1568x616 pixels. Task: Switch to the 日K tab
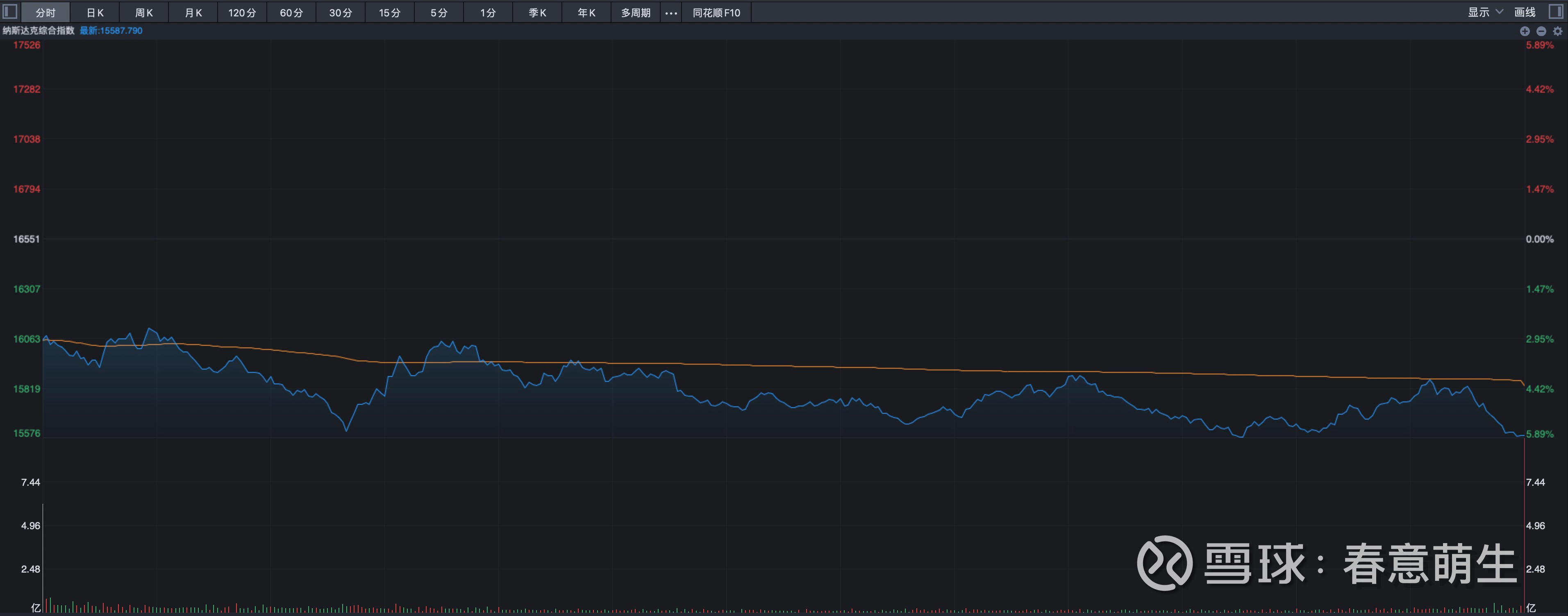pyautogui.click(x=95, y=13)
